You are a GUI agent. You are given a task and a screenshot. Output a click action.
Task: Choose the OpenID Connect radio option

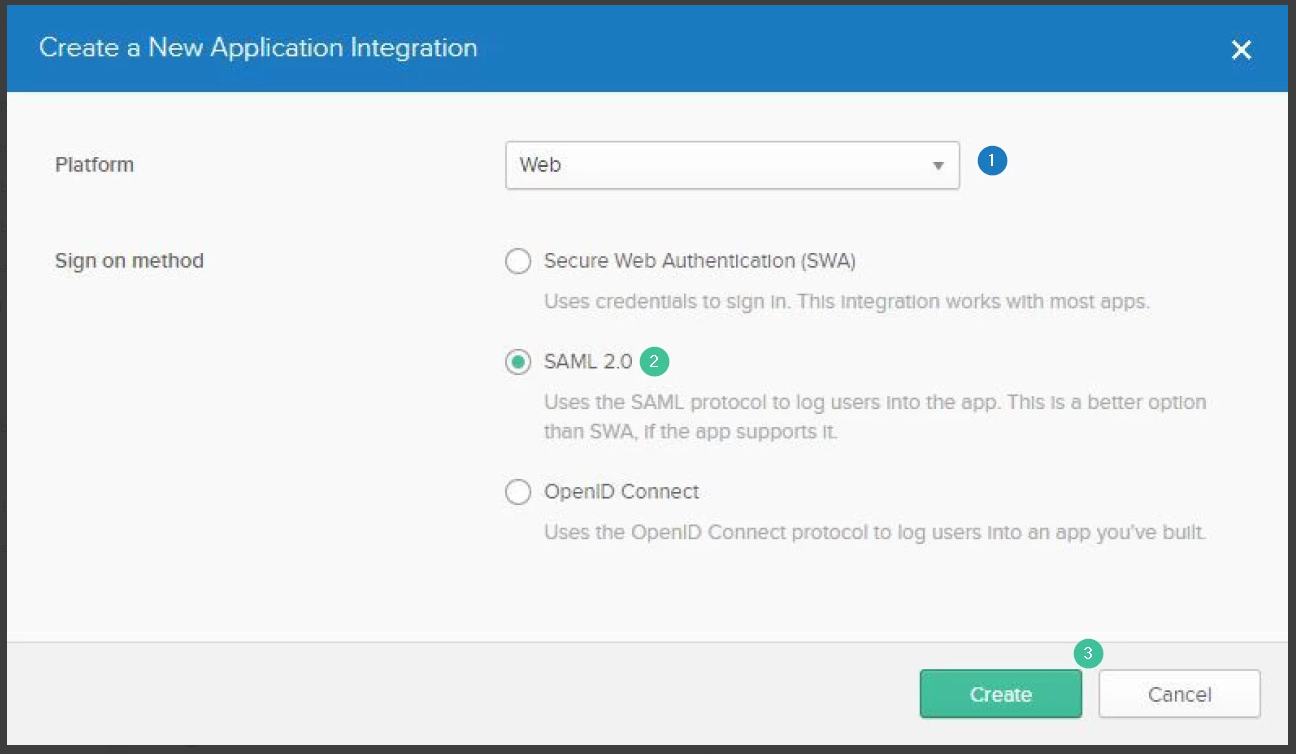point(518,492)
